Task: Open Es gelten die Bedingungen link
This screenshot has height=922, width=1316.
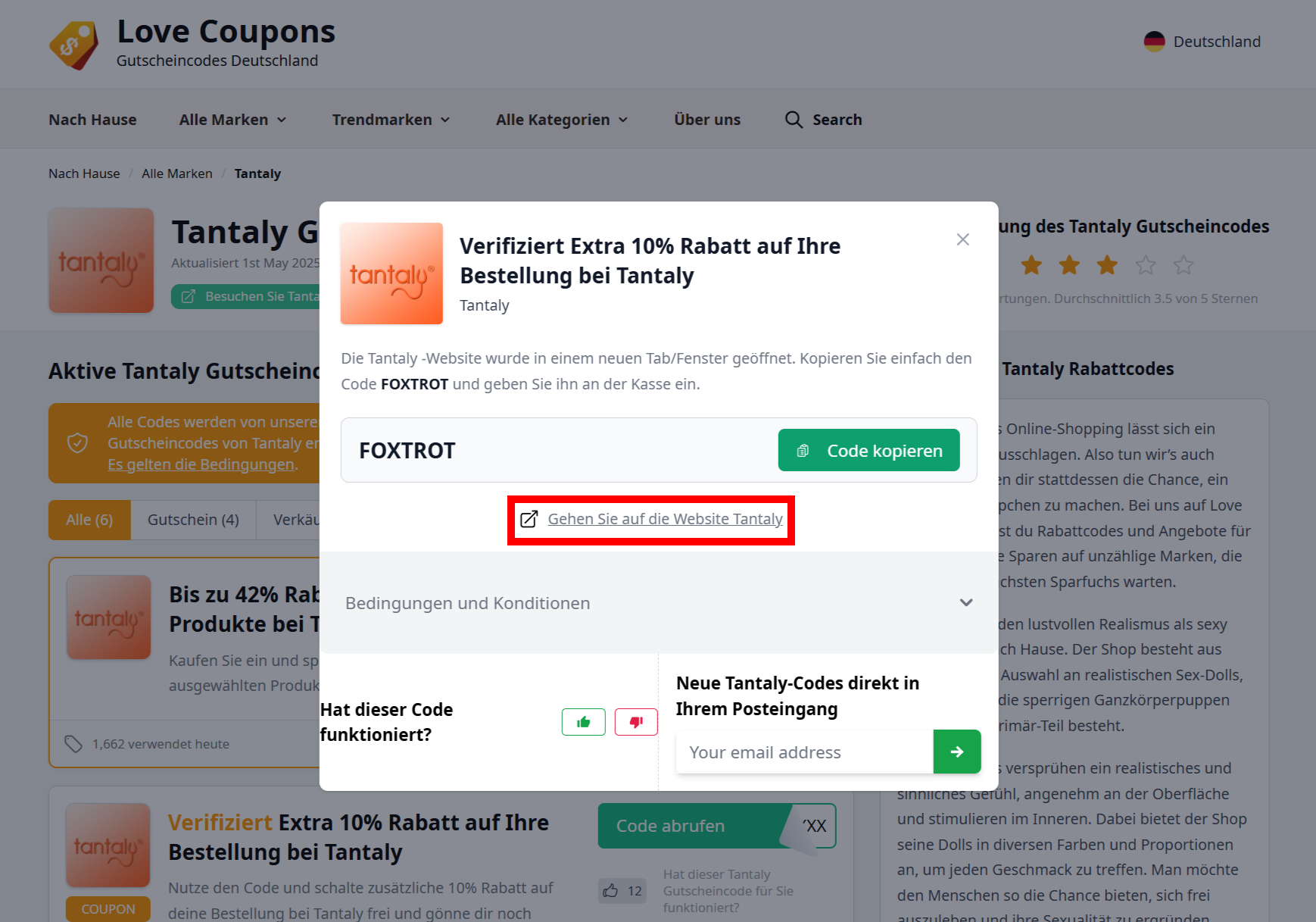Action: [x=203, y=464]
